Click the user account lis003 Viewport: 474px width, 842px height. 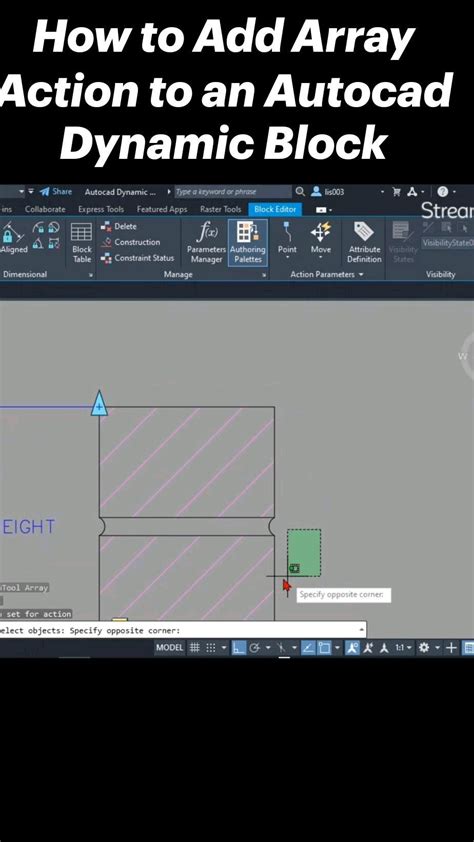(x=327, y=192)
